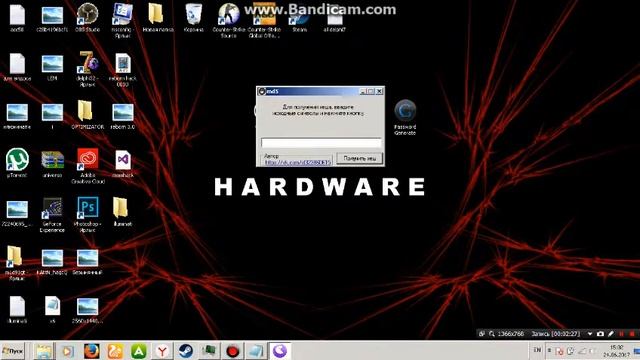This screenshot has height=360, width=640.
Task: Open the OPTIMIZATOR folder
Action: point(87,115)
